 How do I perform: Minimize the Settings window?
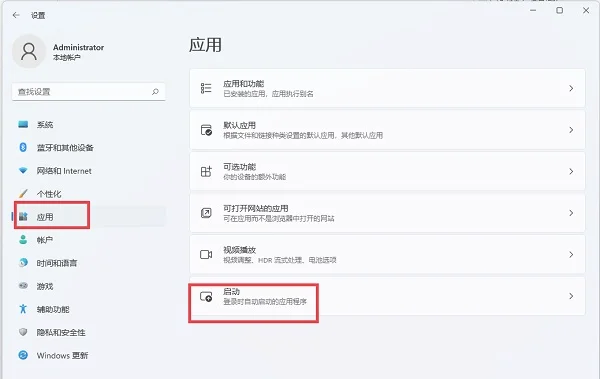[x=533, y=10]
